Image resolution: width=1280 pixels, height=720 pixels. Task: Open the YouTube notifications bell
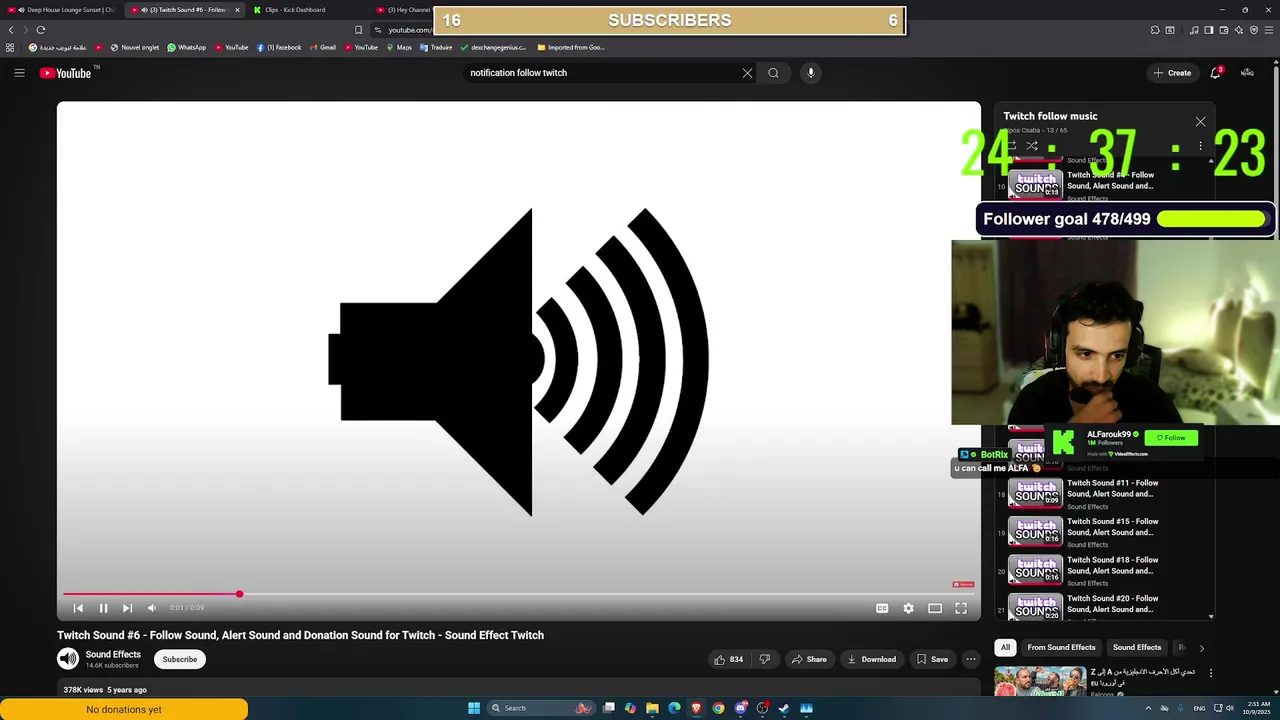tap(1216, 73)
